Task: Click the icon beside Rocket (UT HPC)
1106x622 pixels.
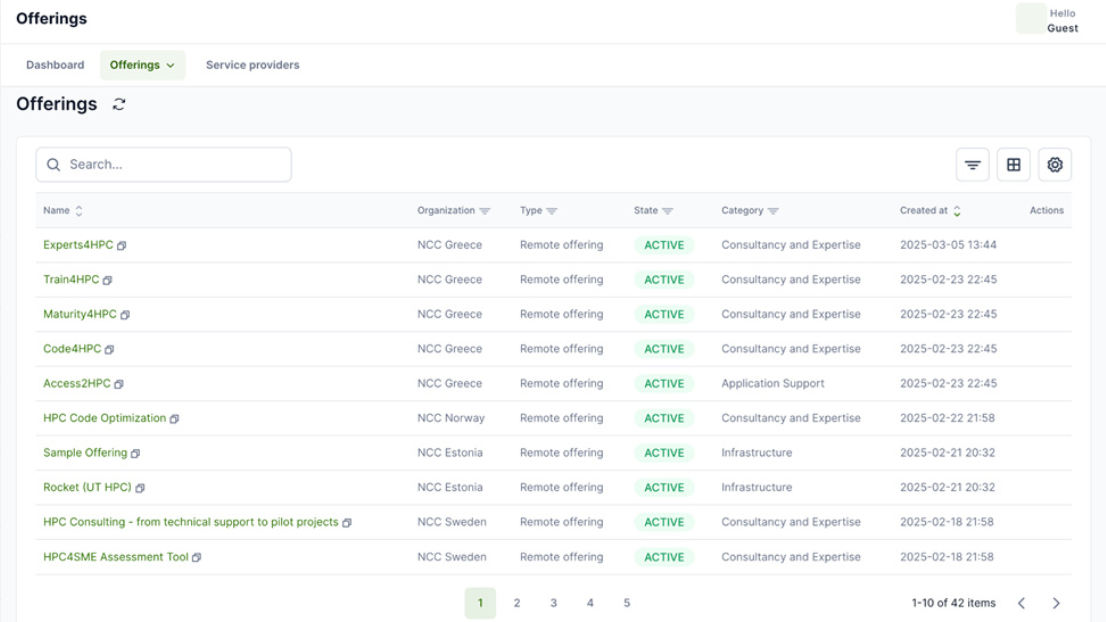Action: tap(140, 488)
